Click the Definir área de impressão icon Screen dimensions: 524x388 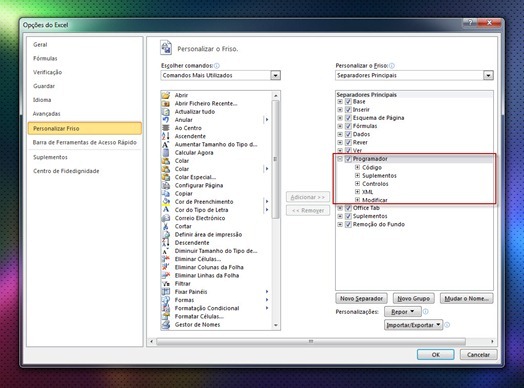tap(166, 235)
